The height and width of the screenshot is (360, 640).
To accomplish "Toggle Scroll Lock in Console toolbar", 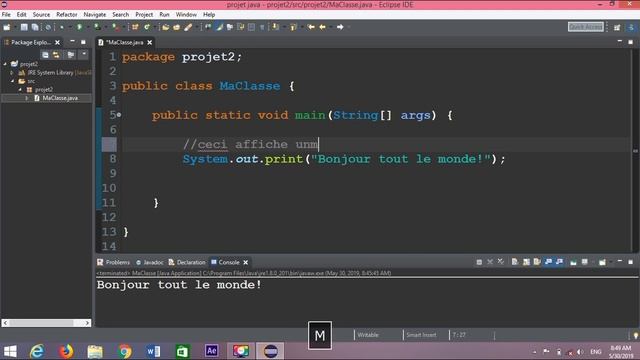I will pyautogui.click(x=526, y=262).
